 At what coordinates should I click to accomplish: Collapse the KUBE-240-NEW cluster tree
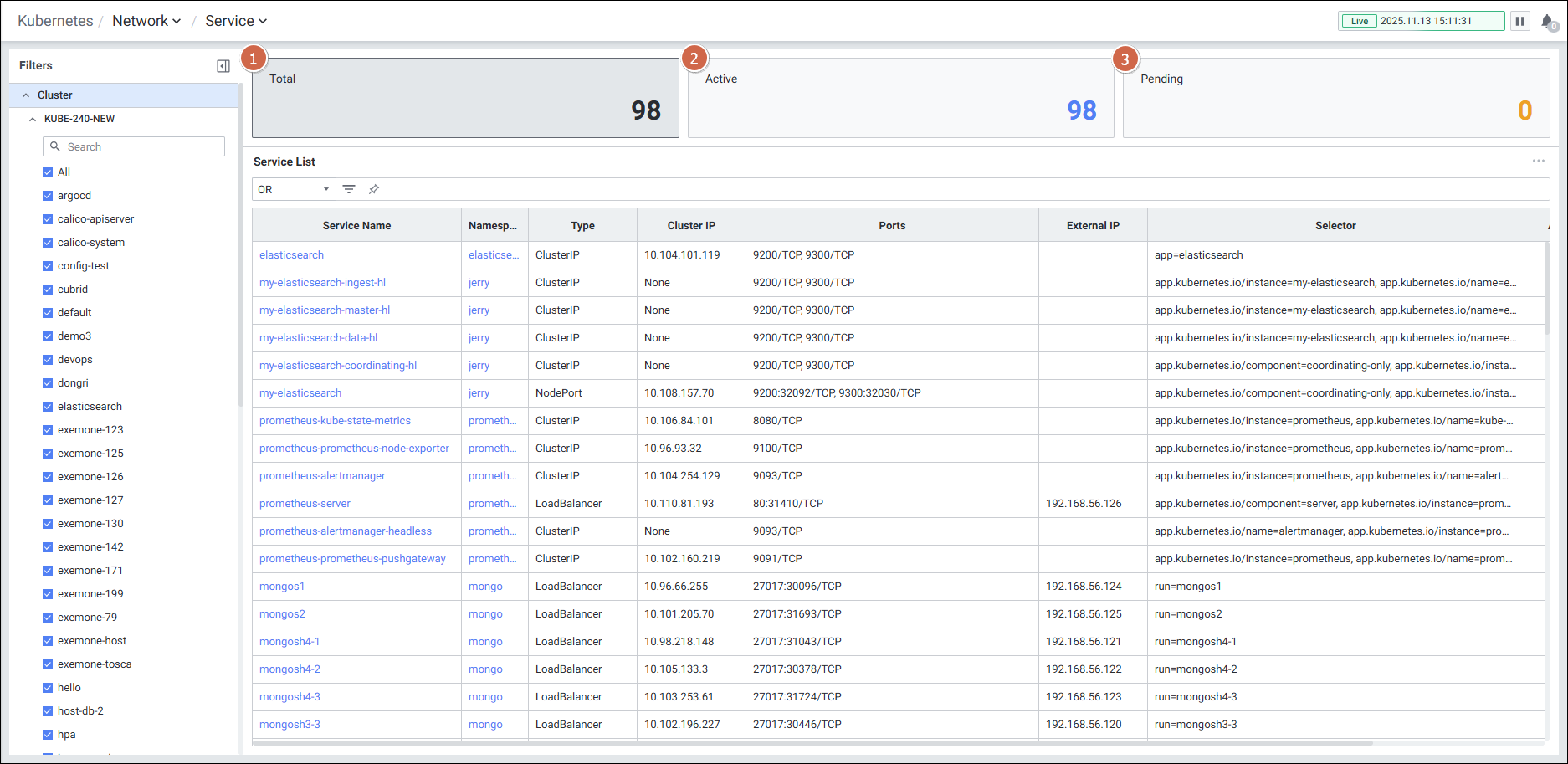click(33, 119)
